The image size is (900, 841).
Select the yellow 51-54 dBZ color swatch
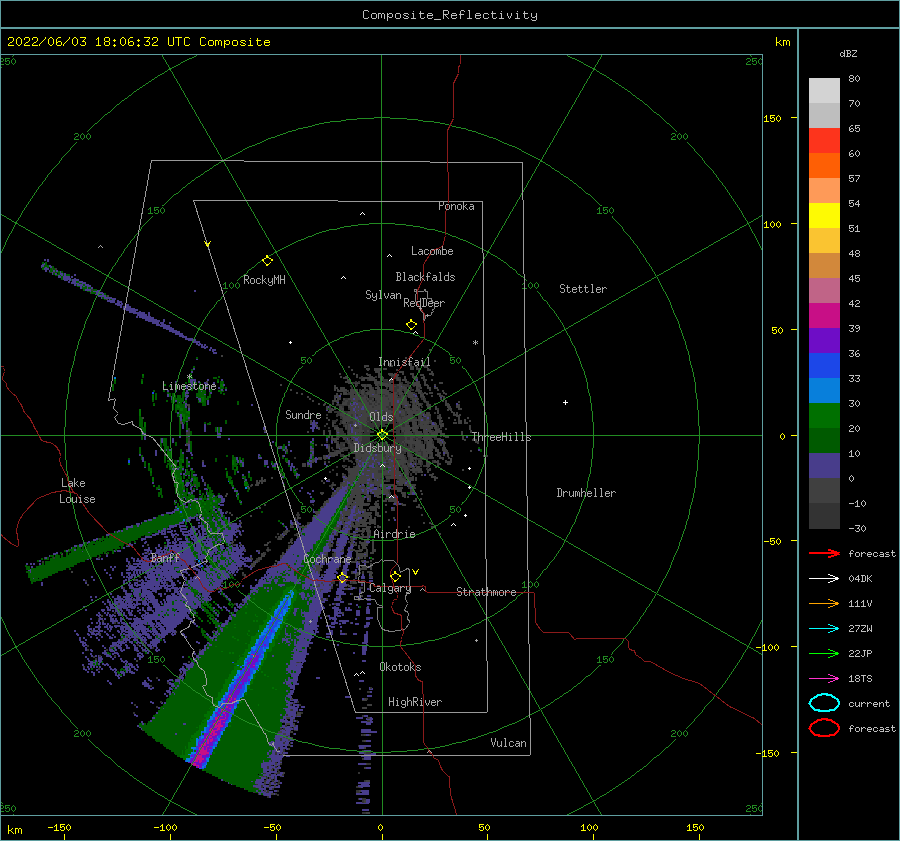click(824, 215)
